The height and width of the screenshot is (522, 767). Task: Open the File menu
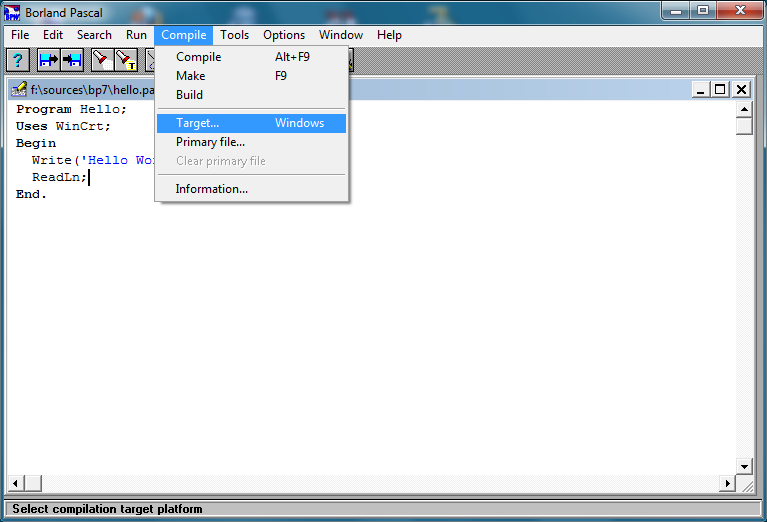point(20,35)
